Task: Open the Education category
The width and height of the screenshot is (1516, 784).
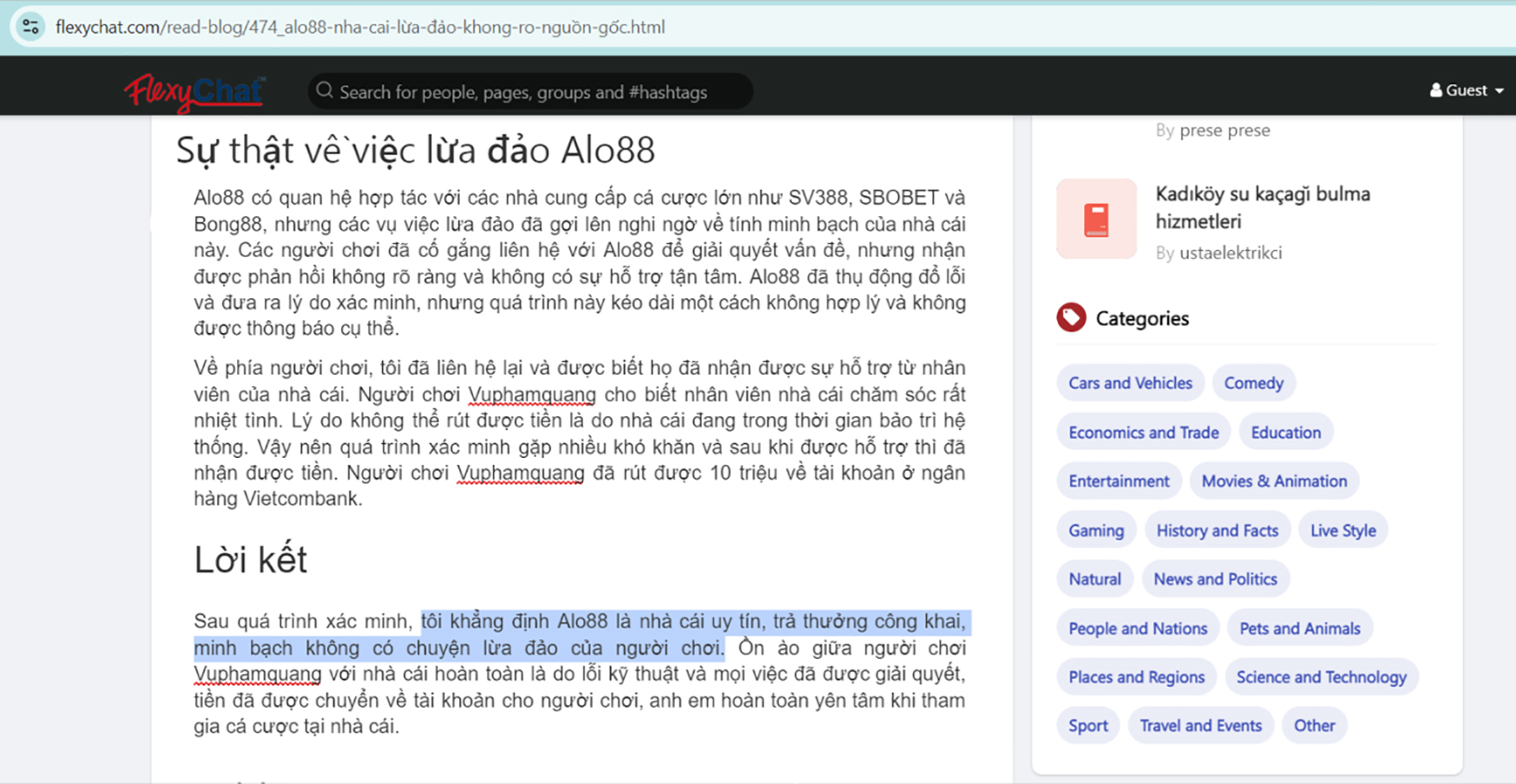Action: (1285, 433)
